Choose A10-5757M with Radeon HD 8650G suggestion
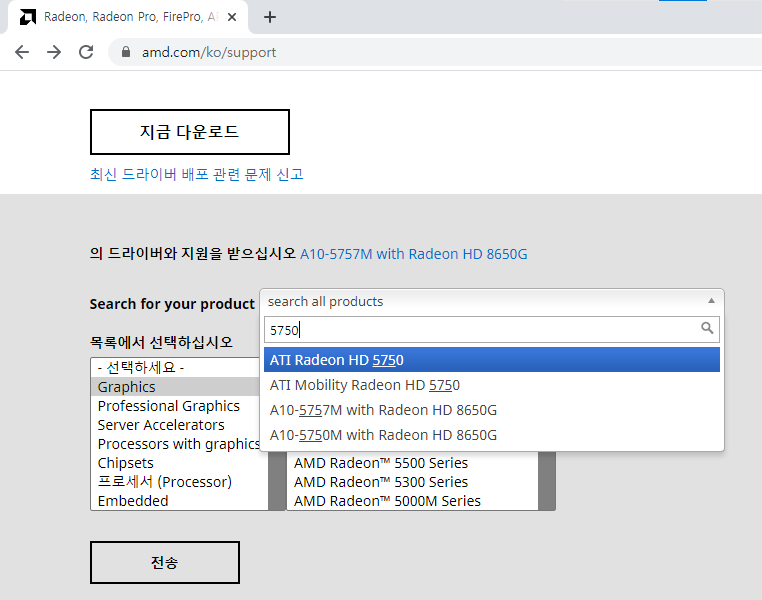This screenshot has height=600, width=762. [x=492, y=410]
